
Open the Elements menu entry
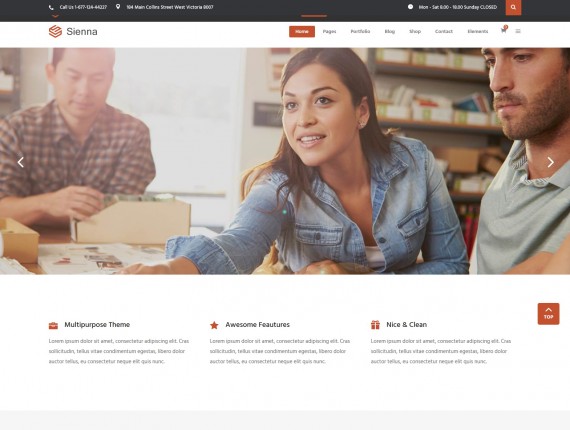pyautogui.click(x=478, y=32)
